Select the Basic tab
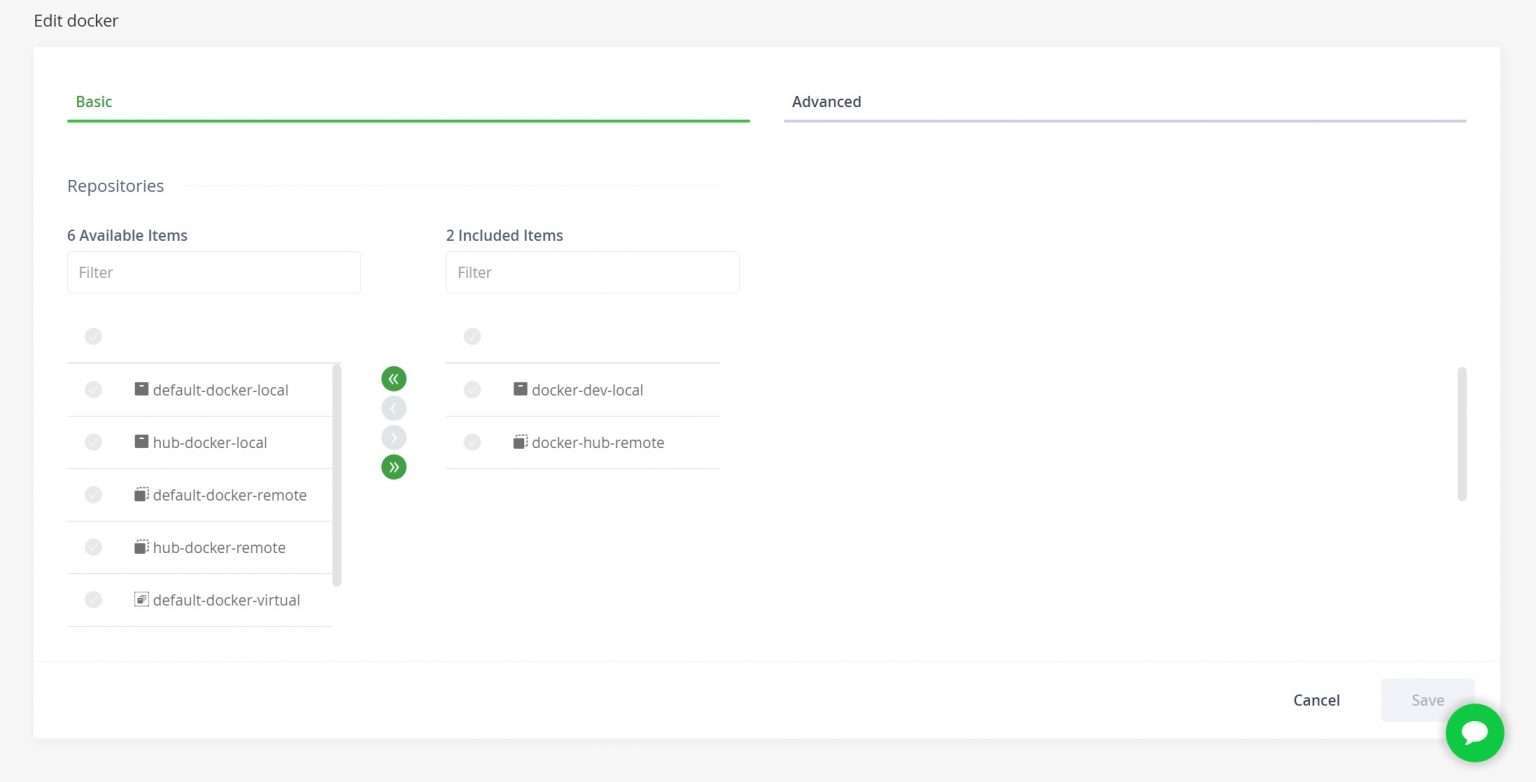Viewport: 1536px width, 782px height. 94,101
